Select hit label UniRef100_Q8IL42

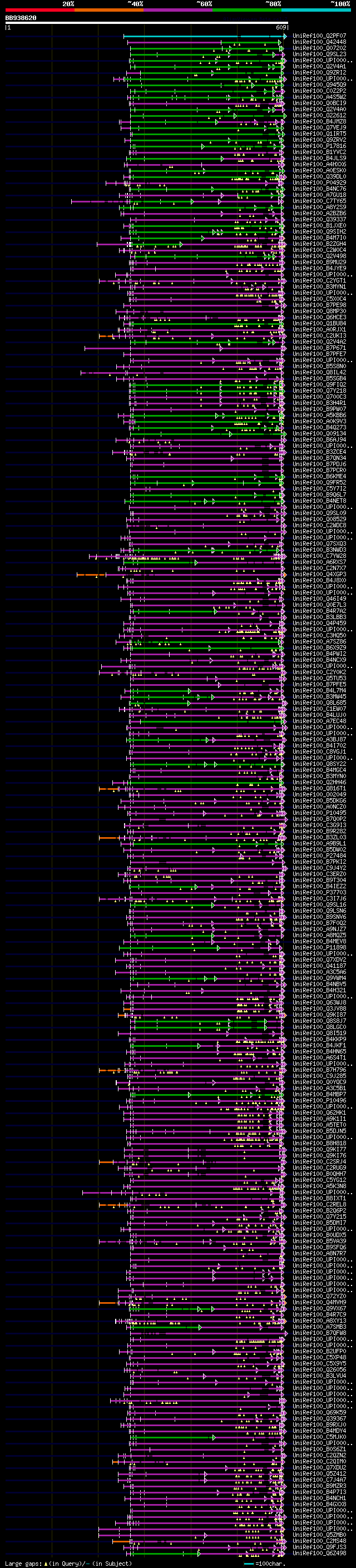point(319,373)
